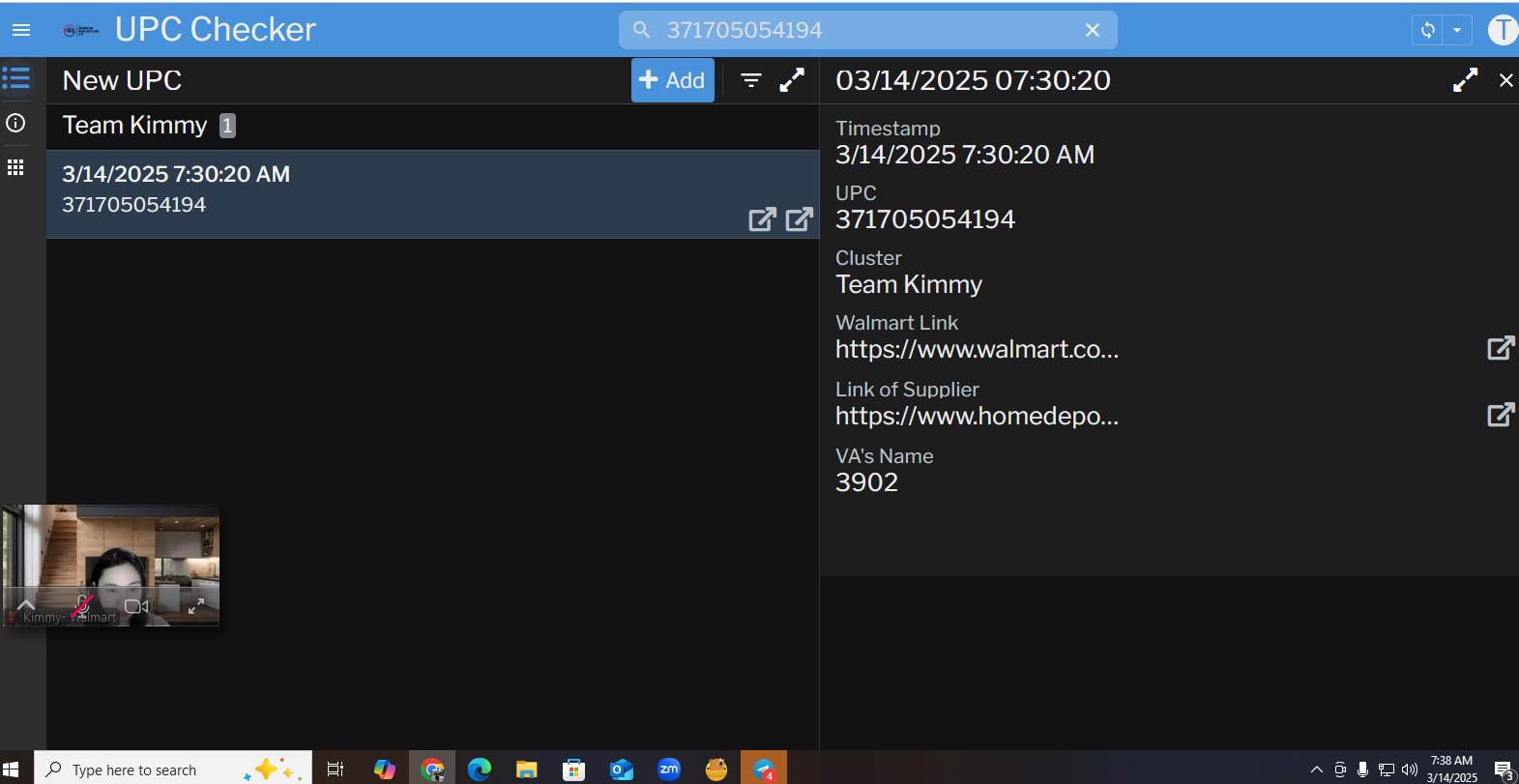Collapse the Team Kimmy group header
Image resolution: width=1519 pixels, height=784 pixels.
433,126
